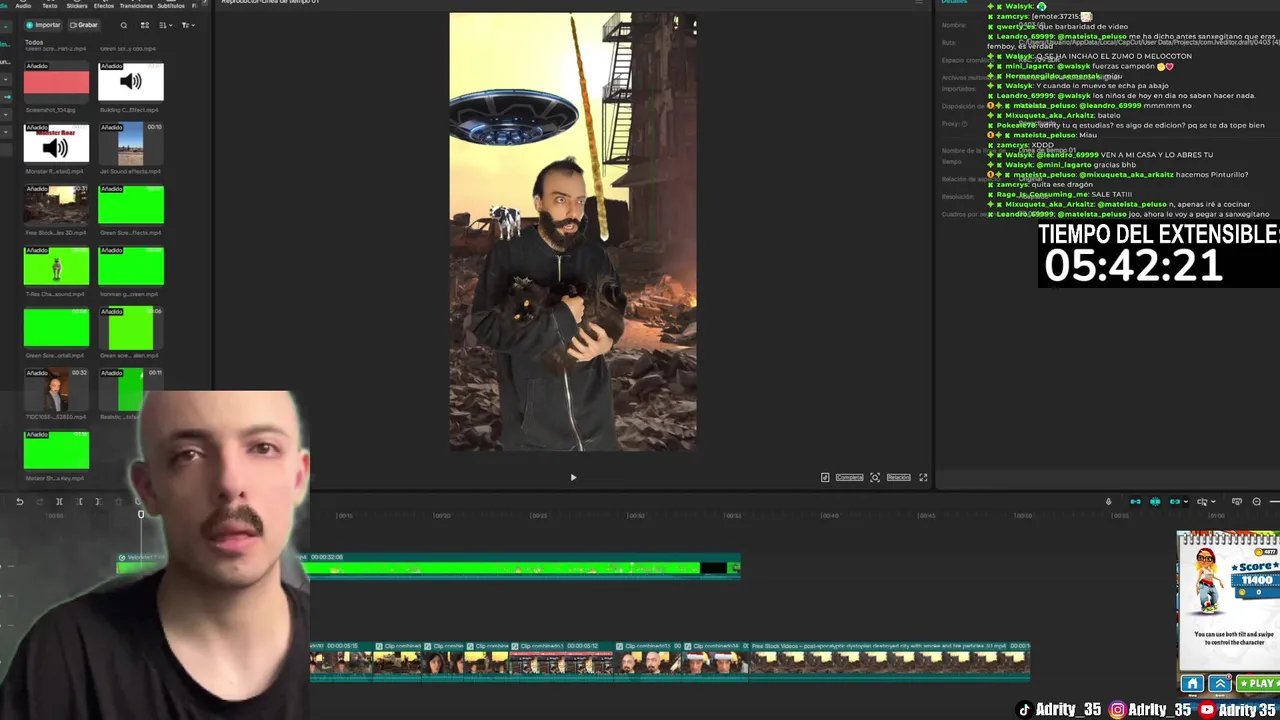Click the Completa quality button in player
The image size is (1280, 720).
click(x=849, y=477)
